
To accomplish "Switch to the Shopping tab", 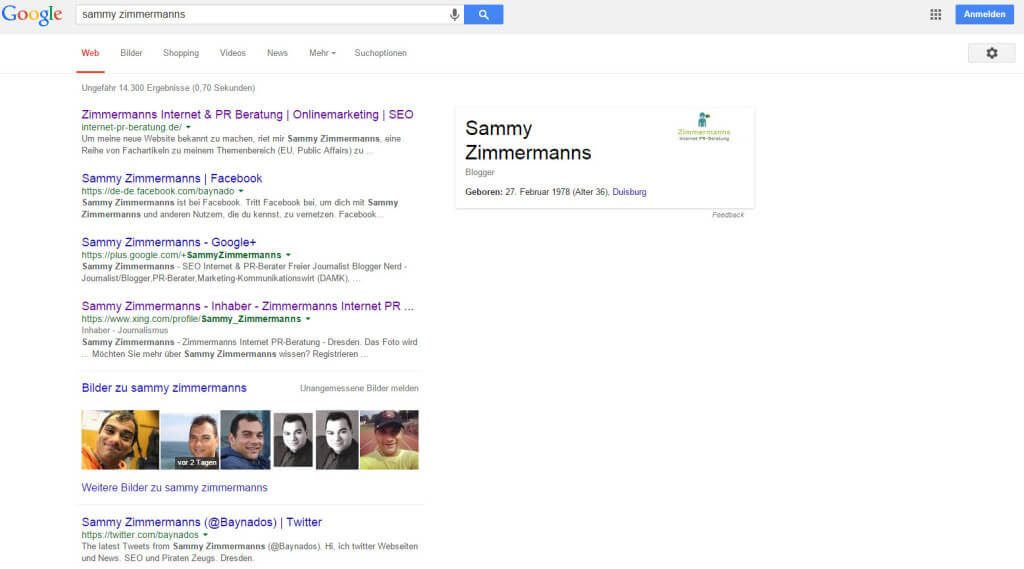I will tap(181, 53).
